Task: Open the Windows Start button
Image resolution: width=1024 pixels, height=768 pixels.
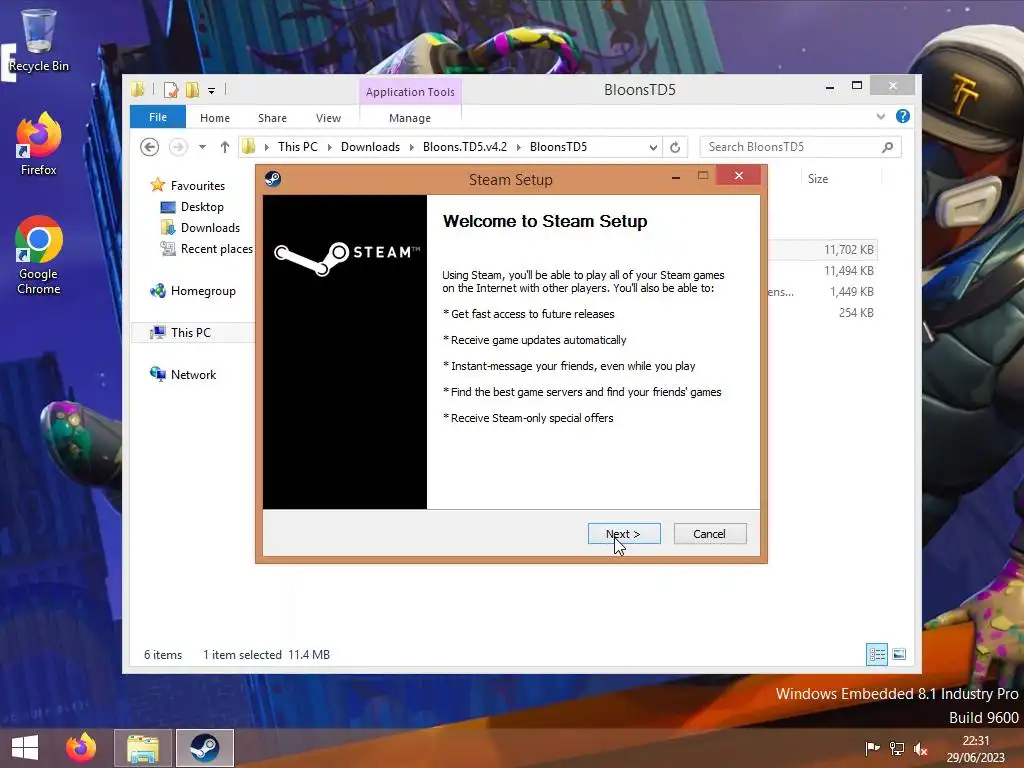Action: pos(25,748)
